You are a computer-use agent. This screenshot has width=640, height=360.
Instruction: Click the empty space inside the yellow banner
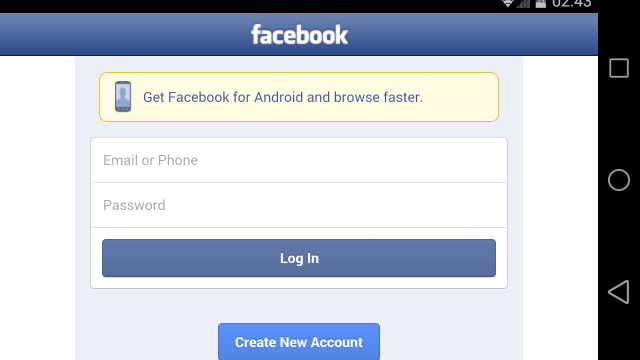point(459,97)
